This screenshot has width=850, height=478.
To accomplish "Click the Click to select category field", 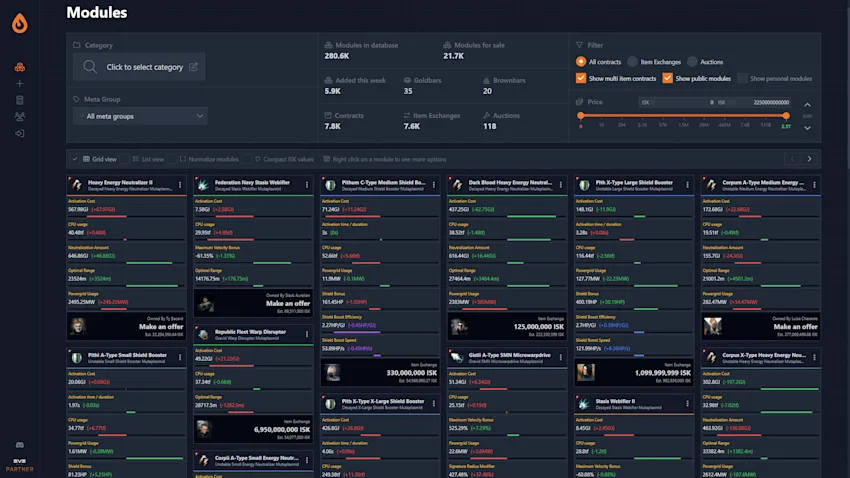I will 139,67.
